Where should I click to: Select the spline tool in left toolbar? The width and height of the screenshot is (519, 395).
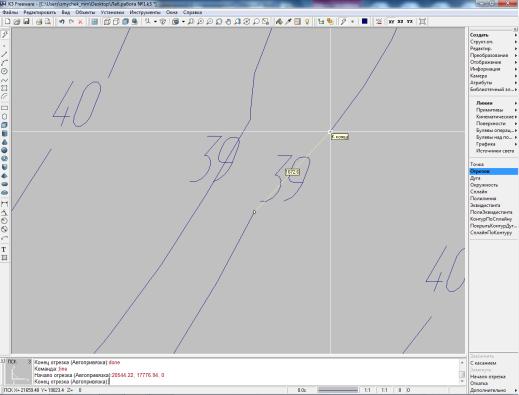coord(4,80)
